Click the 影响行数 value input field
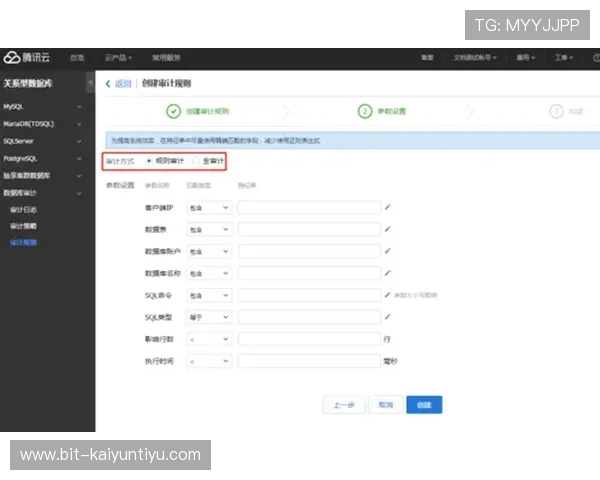600x480 pixels. (x=309, y=339)
